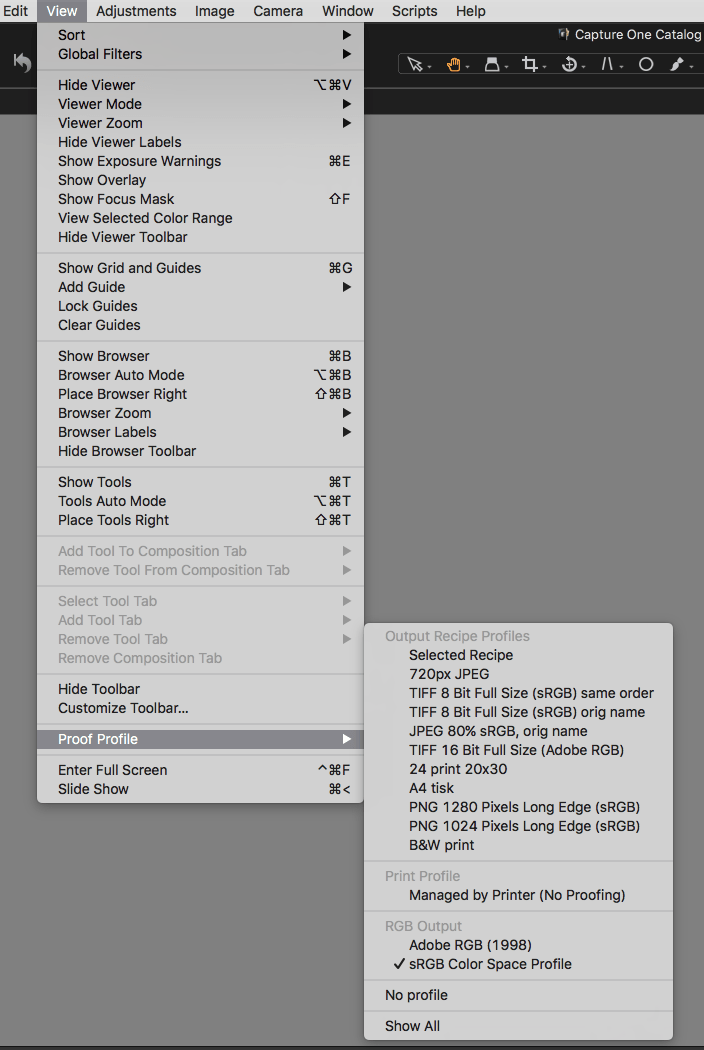
Task: Open the Help menu
Action: click(x=471, y=11)
